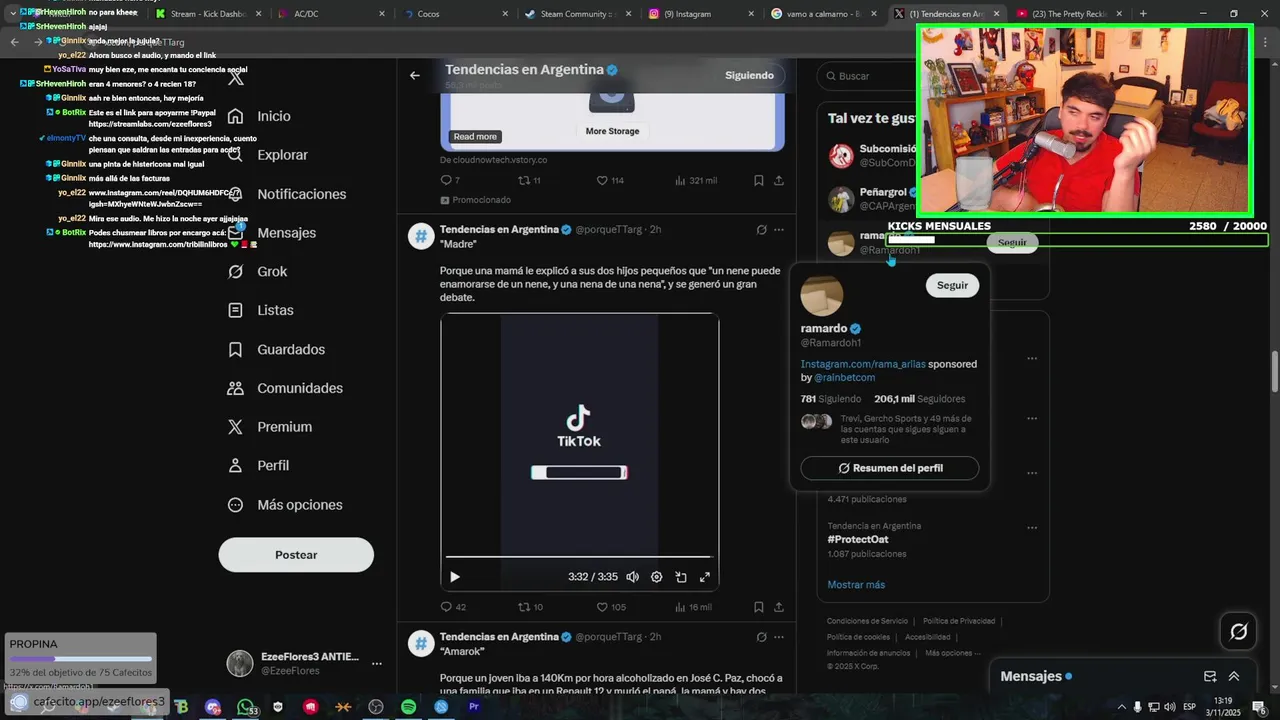Open a new browser tab
The image size is (1280, 720).
(x=1143, y=14)
